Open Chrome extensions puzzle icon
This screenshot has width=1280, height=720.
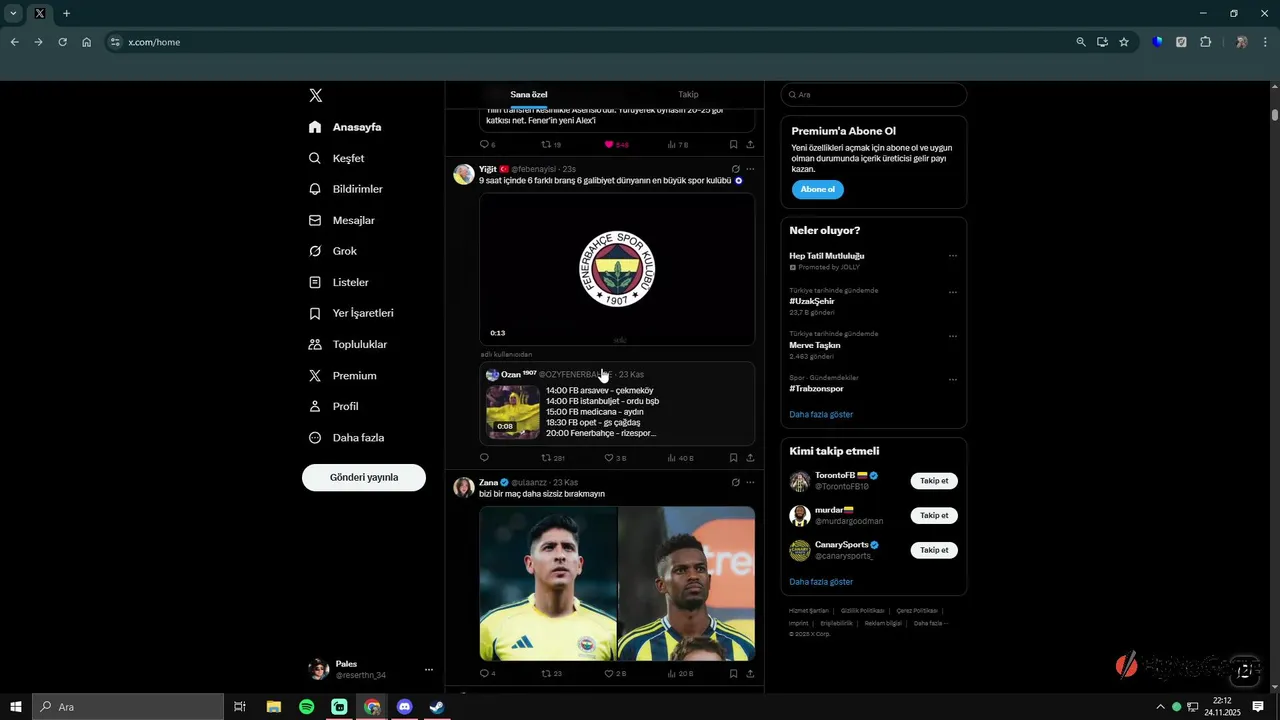tap(1205, 42)
